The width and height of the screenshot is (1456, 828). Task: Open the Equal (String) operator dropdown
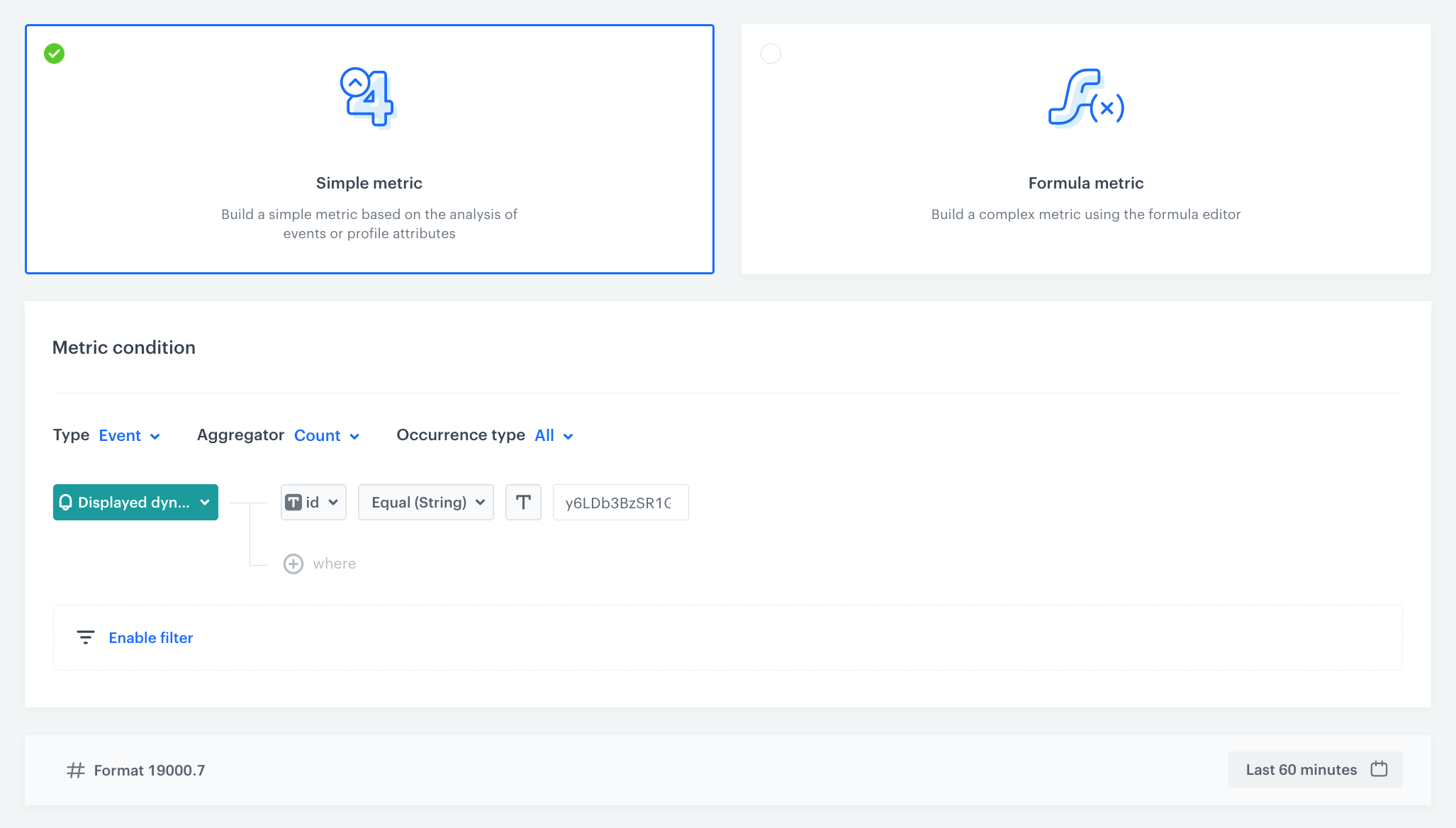pyautogui.click(x=426, y=502)
